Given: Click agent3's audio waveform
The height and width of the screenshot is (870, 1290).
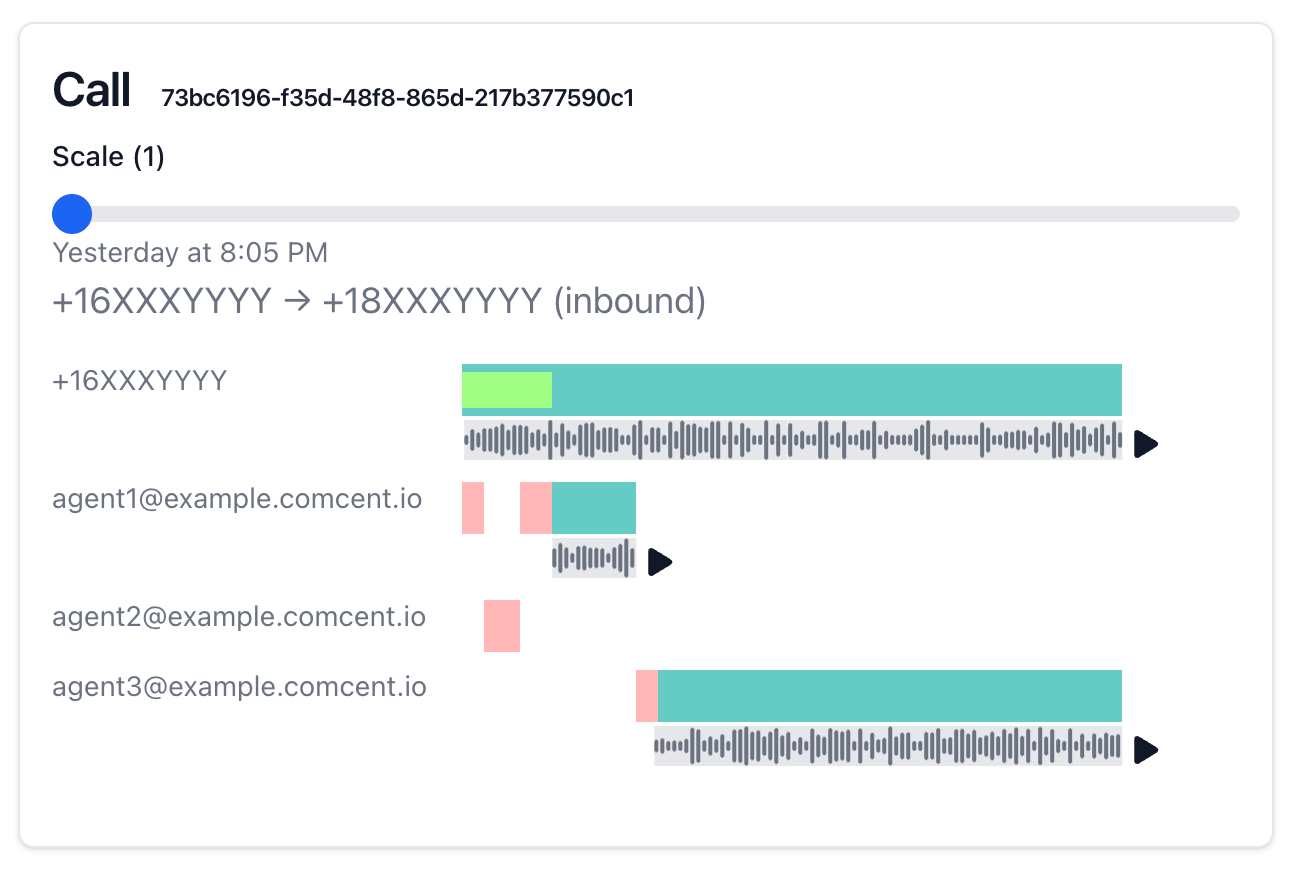Looking at the screenshot, I should click(x=888, y=746).
